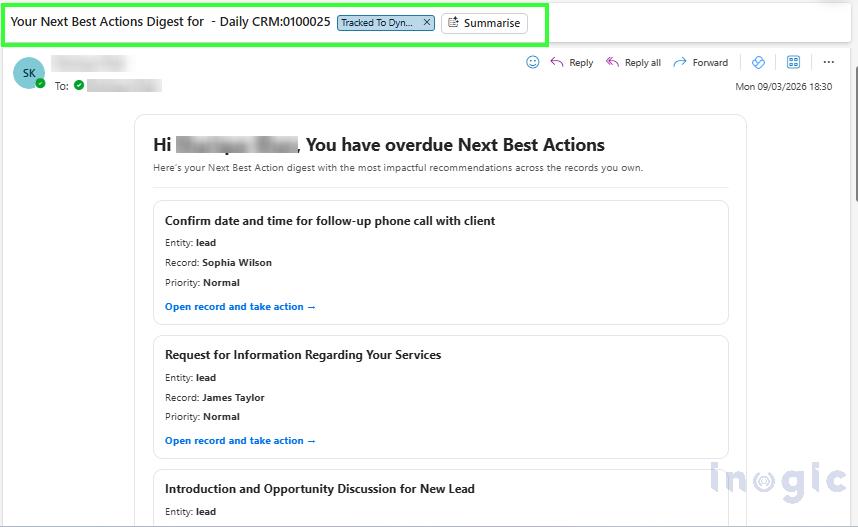Click the green verified icon beside To:

79,85
